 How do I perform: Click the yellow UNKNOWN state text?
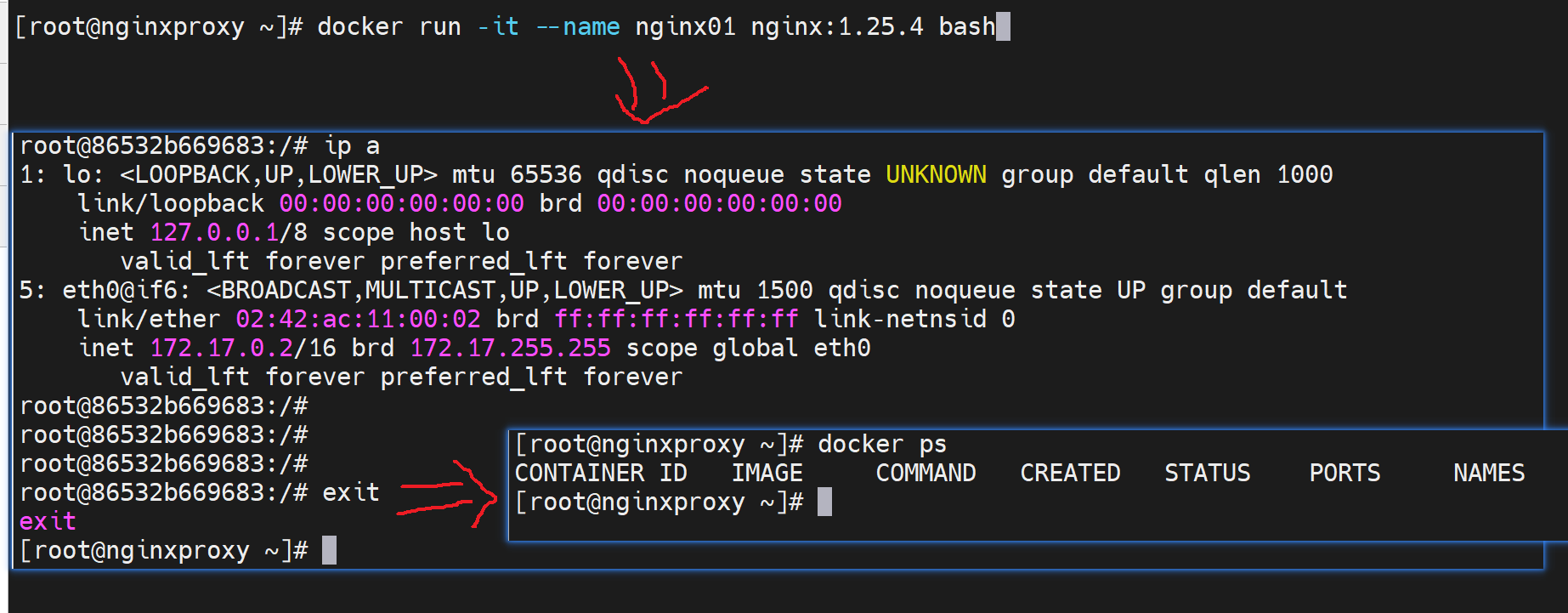[936, 175]
